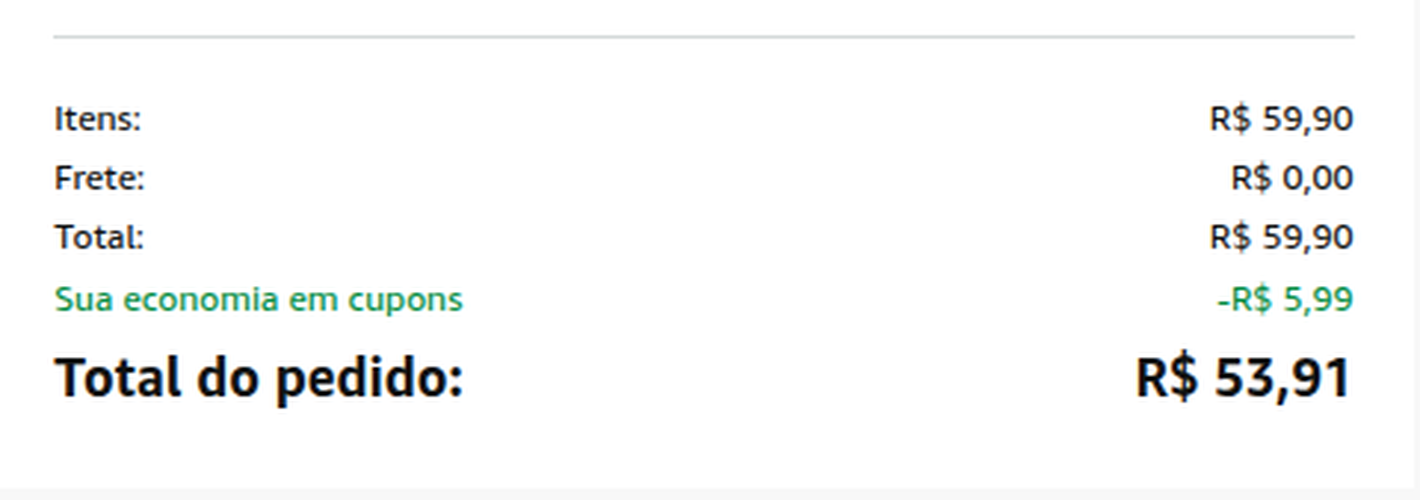The width and height of the screenshot is (1420, 500).
Task: Select the green discount value -R$ 5,99
Action: pyautogui.click(x=1285, y=299)
